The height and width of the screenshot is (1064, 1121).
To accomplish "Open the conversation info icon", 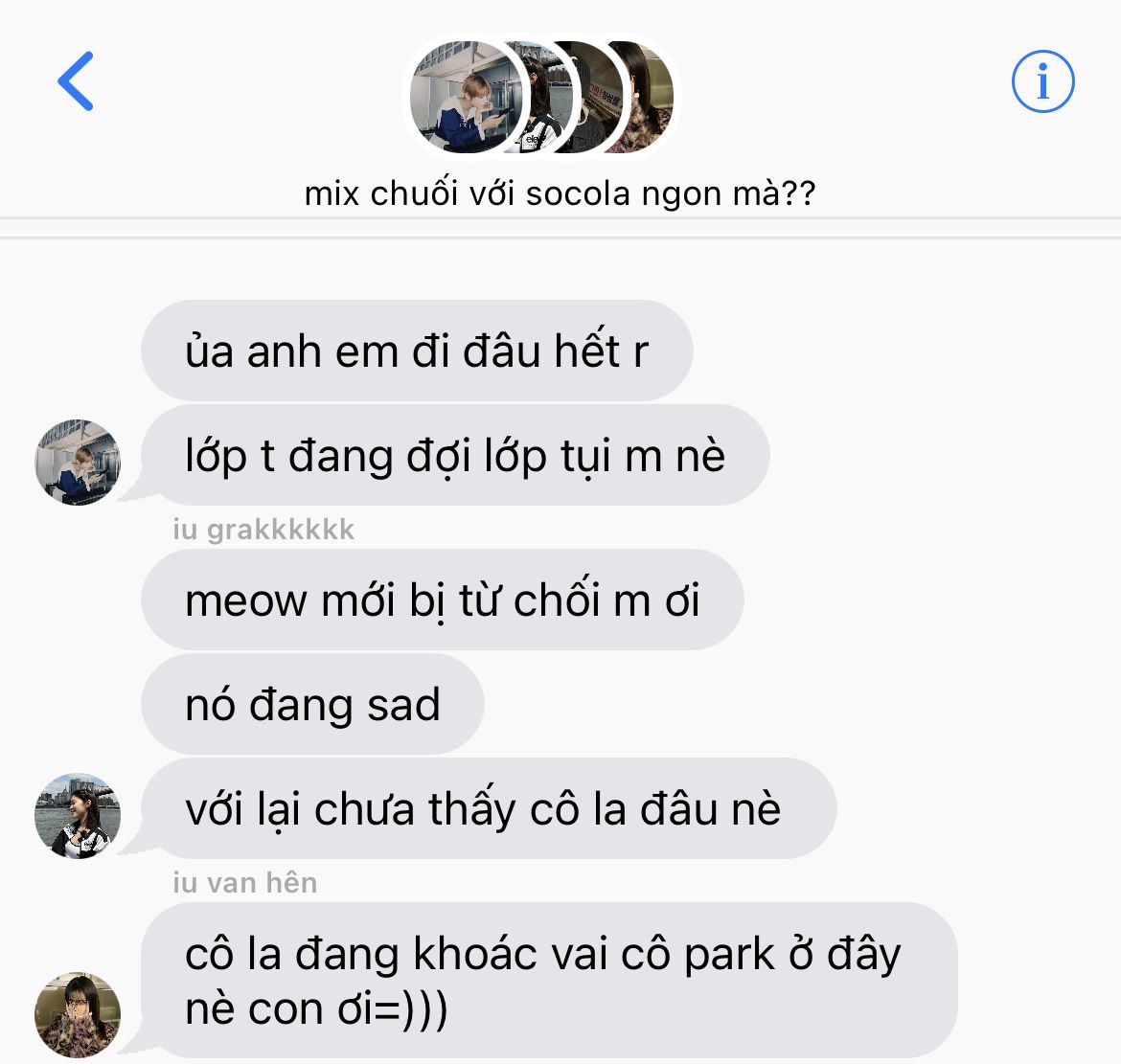I will pos(1042,80).
